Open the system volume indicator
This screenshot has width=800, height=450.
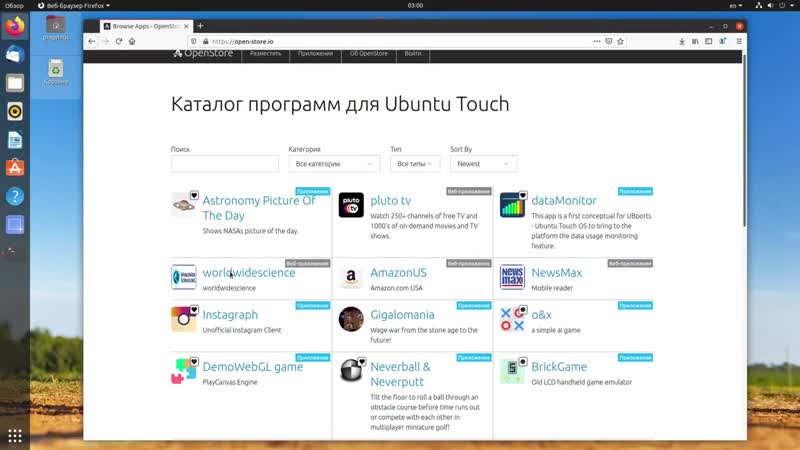click(x=770, y=6)
